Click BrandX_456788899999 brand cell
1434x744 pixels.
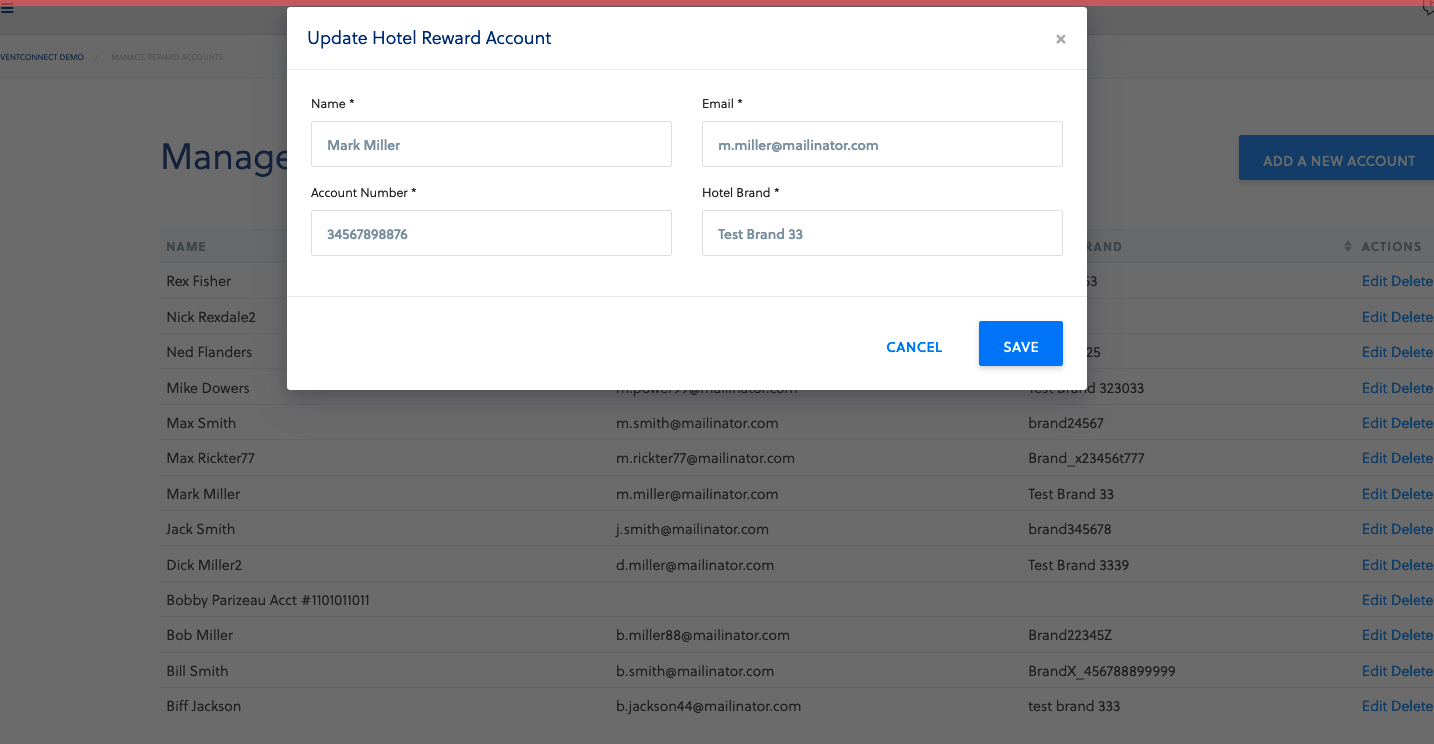pos(1101,671)
